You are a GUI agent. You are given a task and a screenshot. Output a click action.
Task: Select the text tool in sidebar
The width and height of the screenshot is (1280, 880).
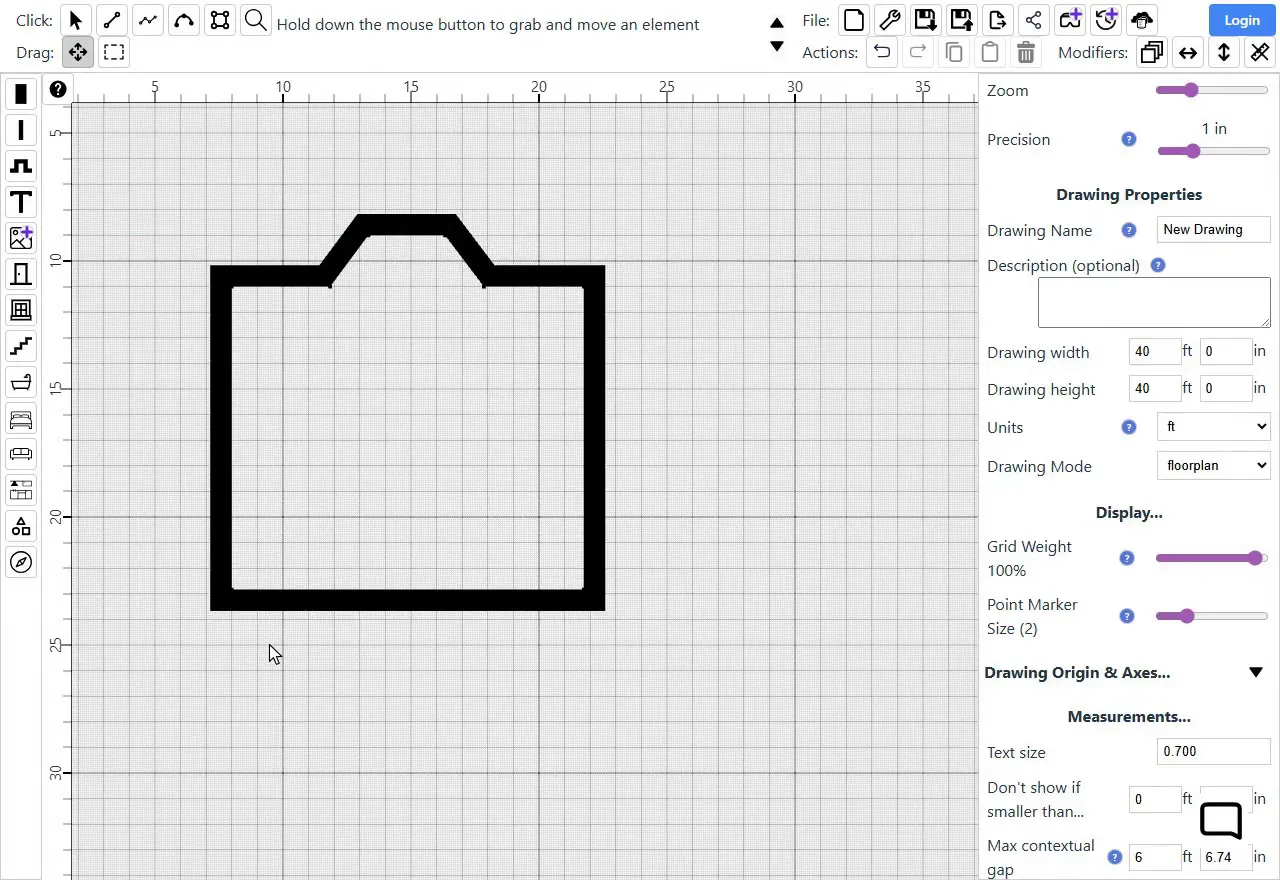(x=21, y=202)
